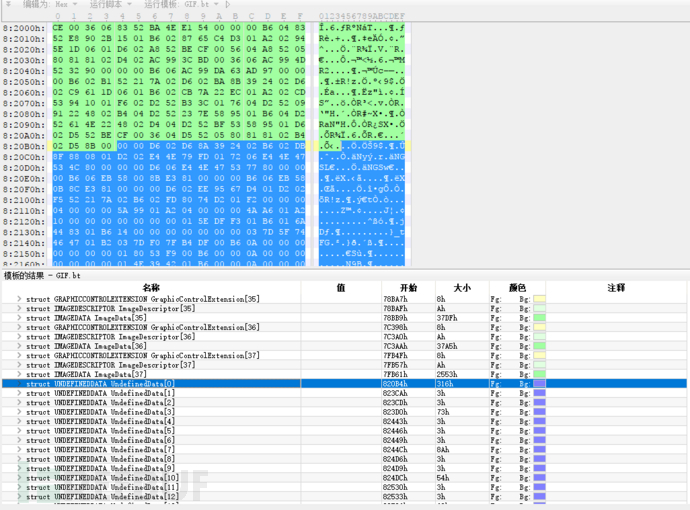The width and height of the screenshot is (690, 510).
Task: Open the 编辑为 Hex dropdown
Action: tap(51, 4)
